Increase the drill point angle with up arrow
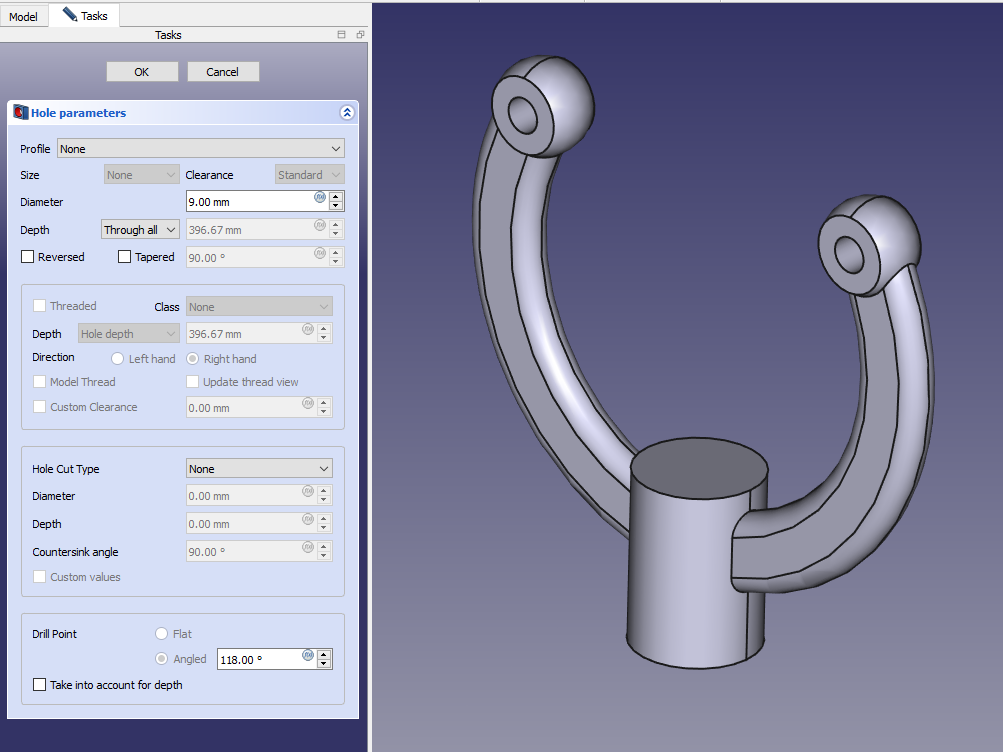Screen dimensions: 1003x752 tap(324, 655)
